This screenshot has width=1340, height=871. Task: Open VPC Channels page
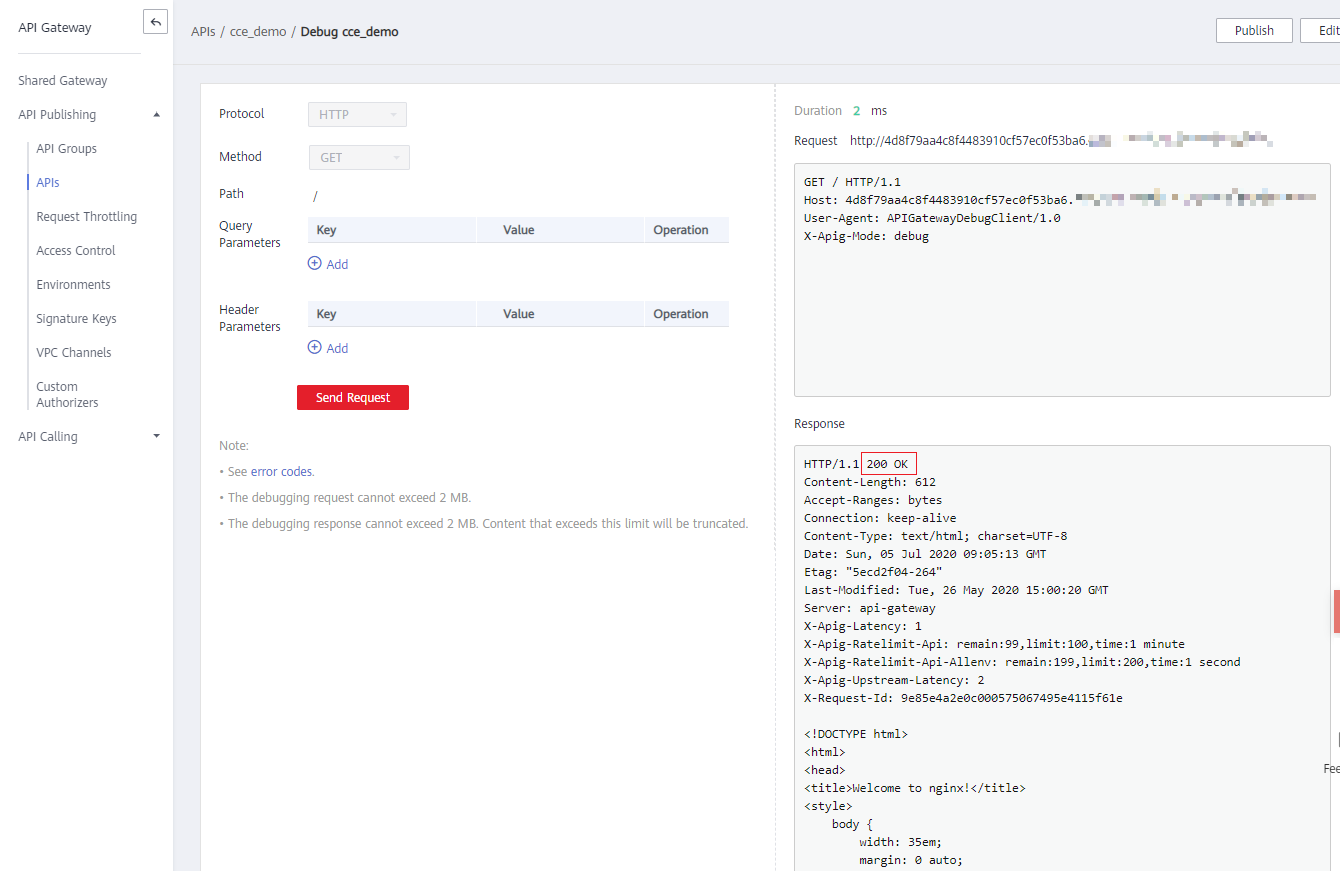(74, 353)
